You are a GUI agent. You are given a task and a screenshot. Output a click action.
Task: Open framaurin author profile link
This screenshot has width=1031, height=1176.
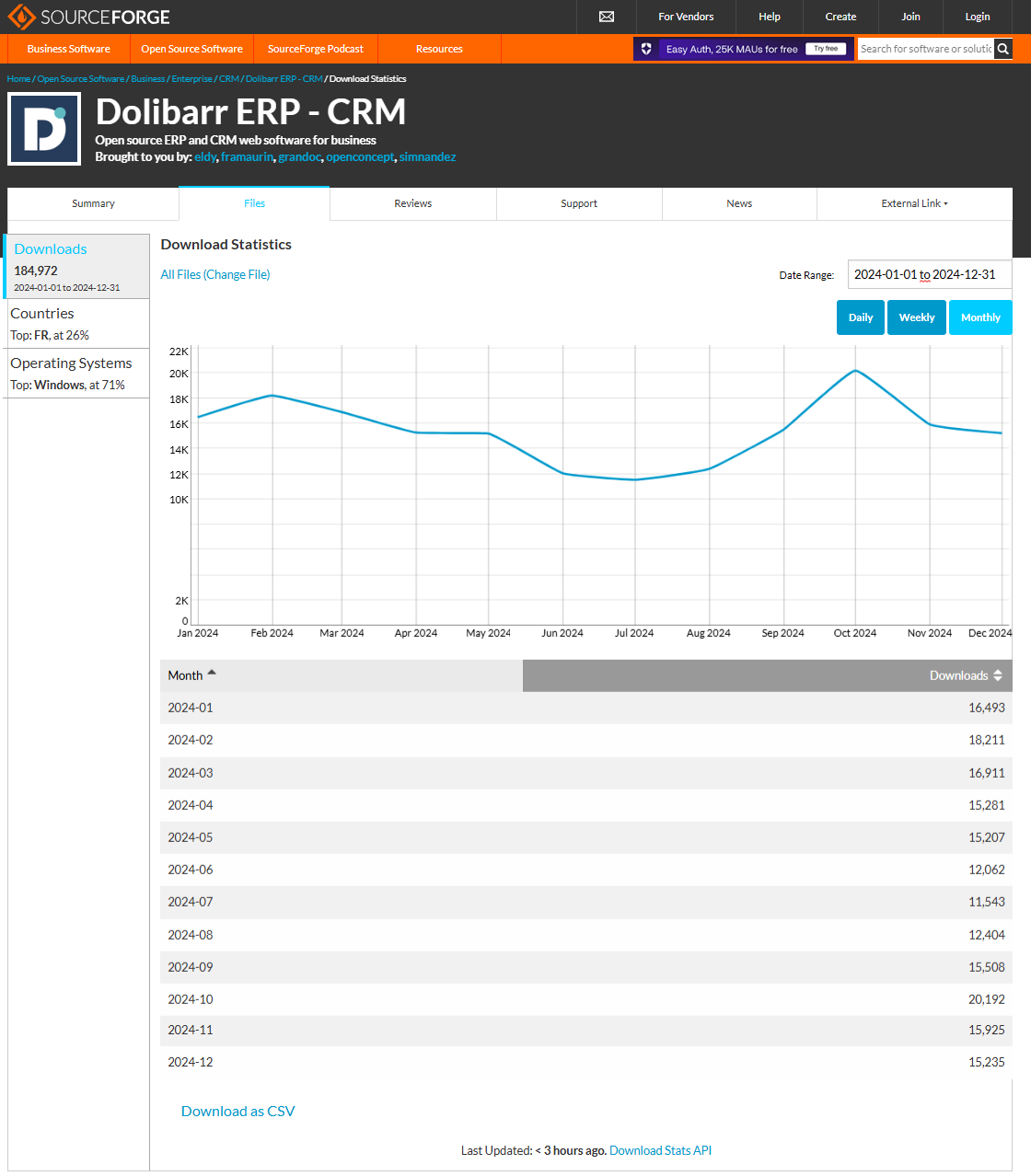pyautogui.click(x=247, y=157)
